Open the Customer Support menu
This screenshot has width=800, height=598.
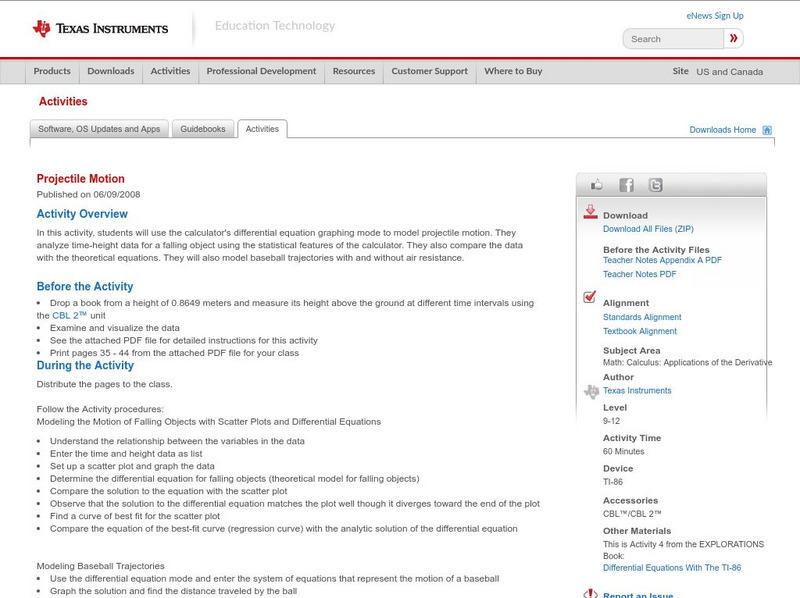430,71
